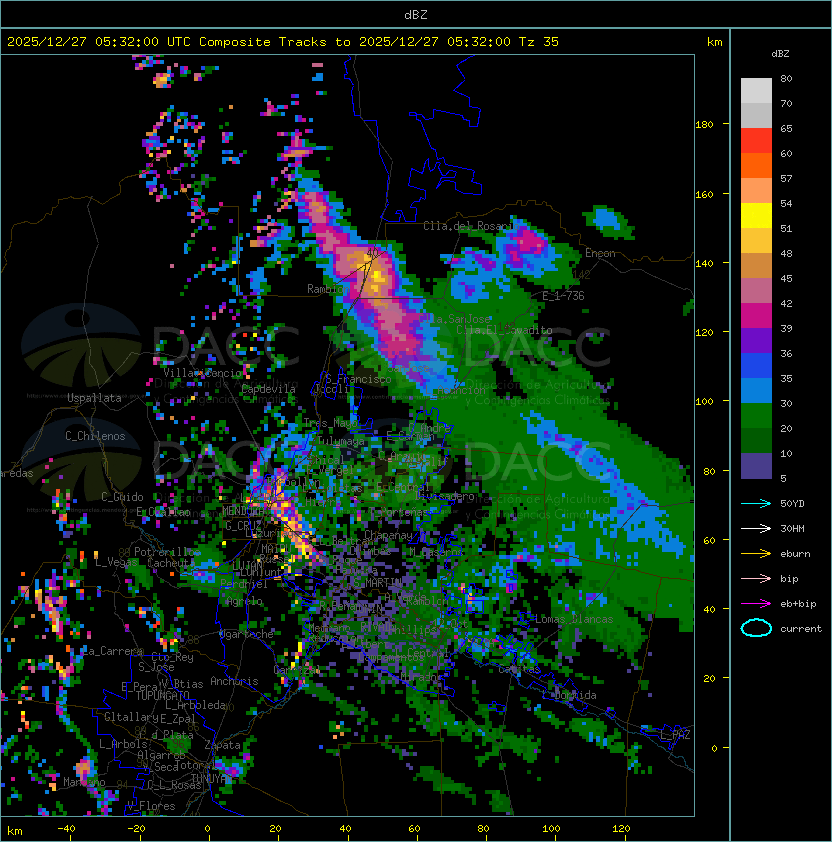The width and height of the screenshot is (832, 842).
Task: Click the cyan 50YD track arrow
Action: (756, 504)
